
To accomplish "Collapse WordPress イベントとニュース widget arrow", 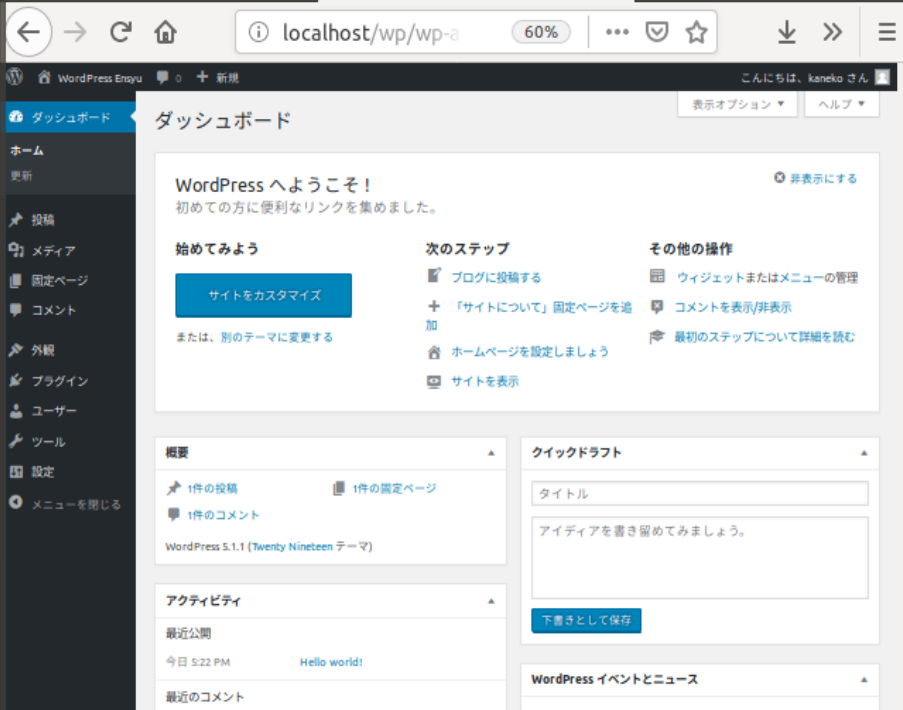I will coord(864,680).
